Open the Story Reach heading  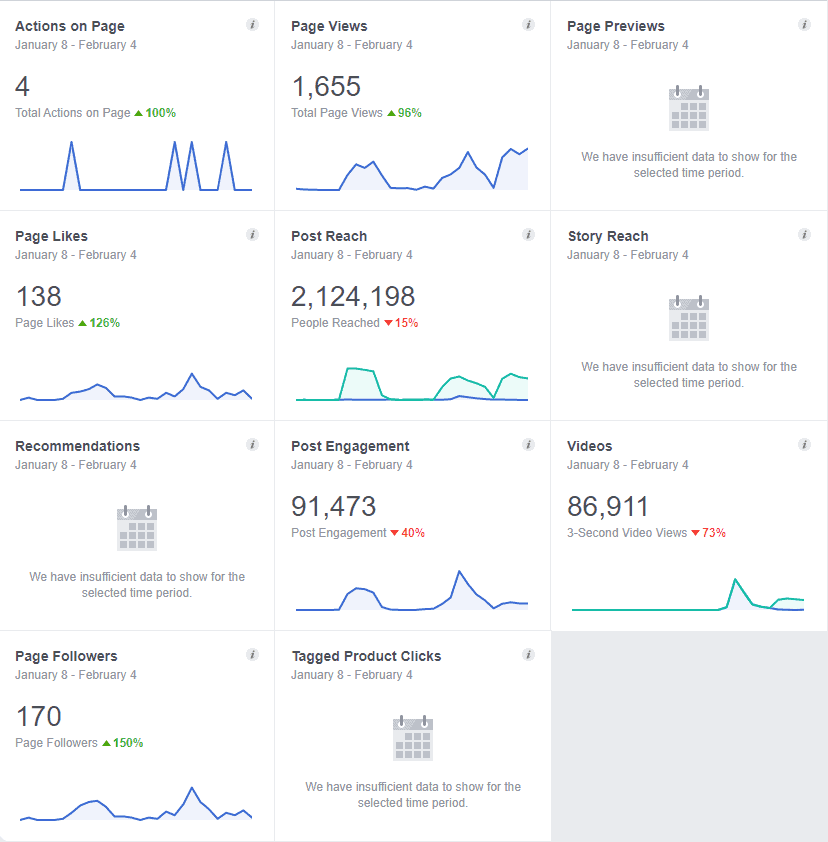coord(608,236)
